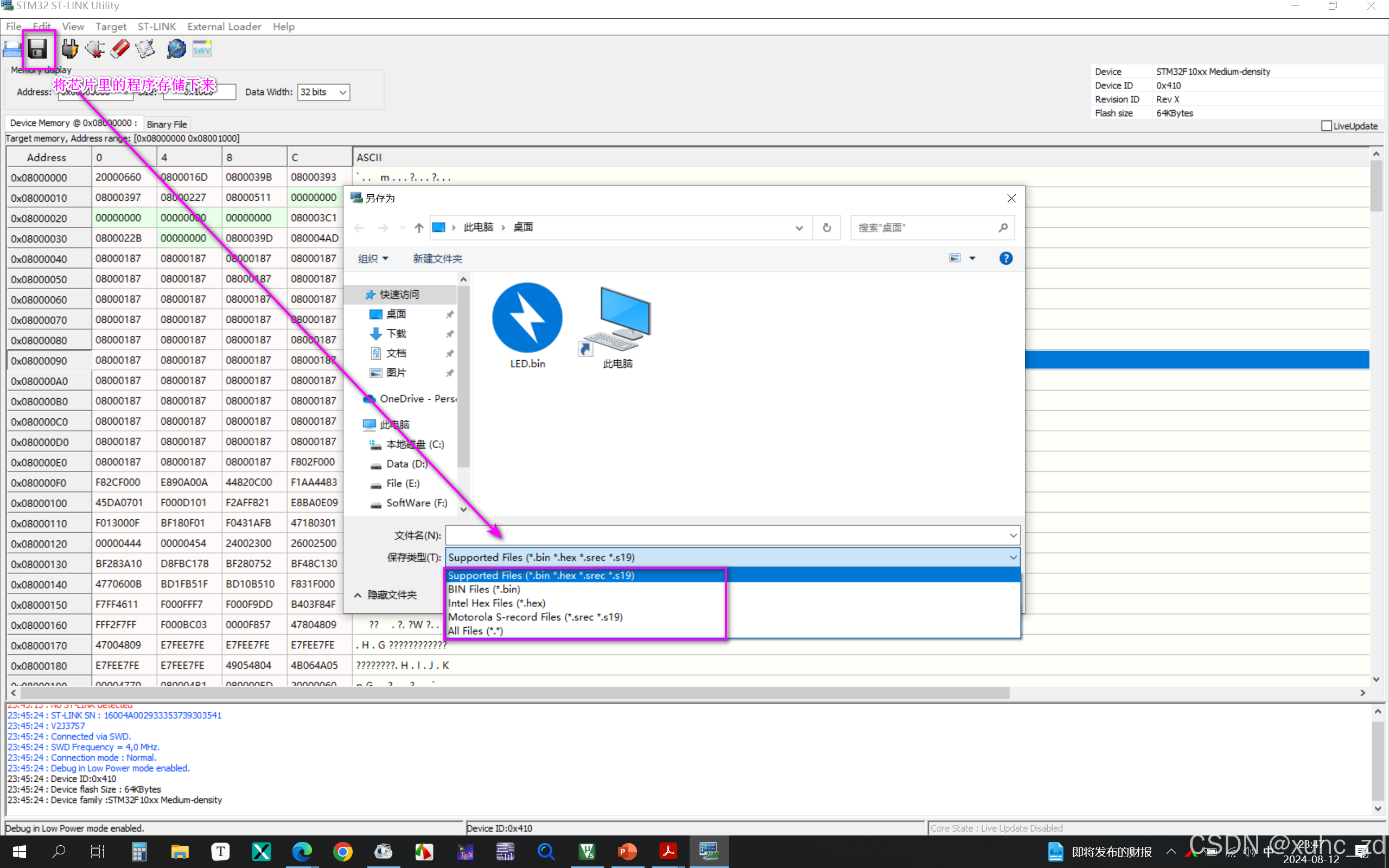This screenshot has width=1389, height=868.
Task: Toggle the LiveUpdate checkbox
Action: [1327, 126]
